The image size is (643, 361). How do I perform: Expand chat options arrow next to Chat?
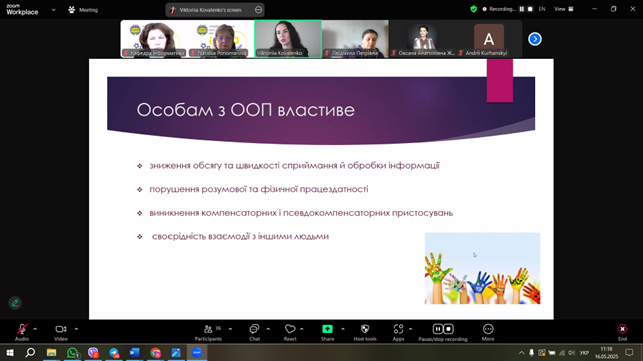(268, 329)
